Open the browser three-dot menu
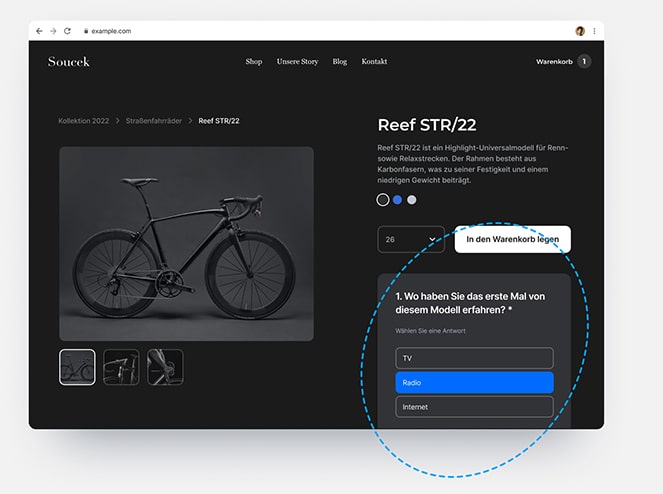The width and height of the screenshot is (663, 494). pyautogui.click(x=594, y=31)
